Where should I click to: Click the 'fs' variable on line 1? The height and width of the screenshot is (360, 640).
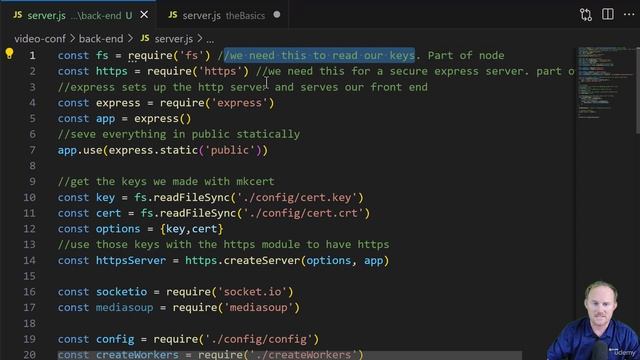click(102, 56)
